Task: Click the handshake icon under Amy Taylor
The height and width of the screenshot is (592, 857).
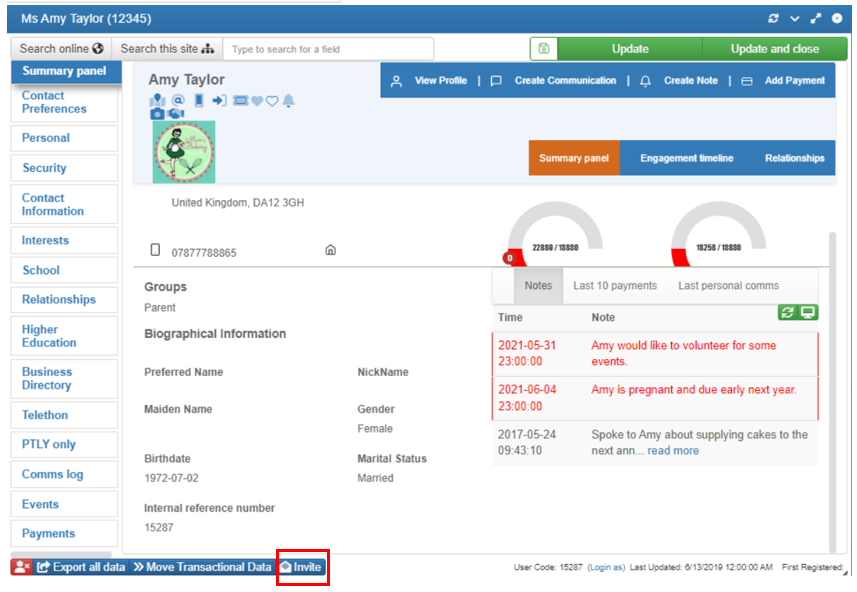Action: [x=176, y=114]
